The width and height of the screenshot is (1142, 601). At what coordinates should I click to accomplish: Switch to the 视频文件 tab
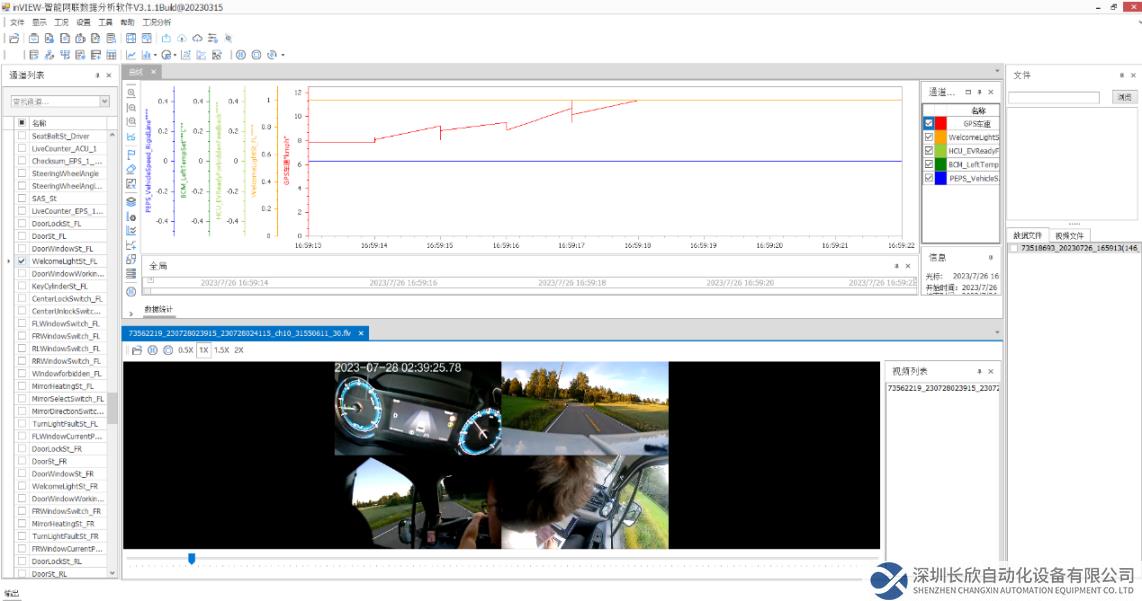[1069, 235]
